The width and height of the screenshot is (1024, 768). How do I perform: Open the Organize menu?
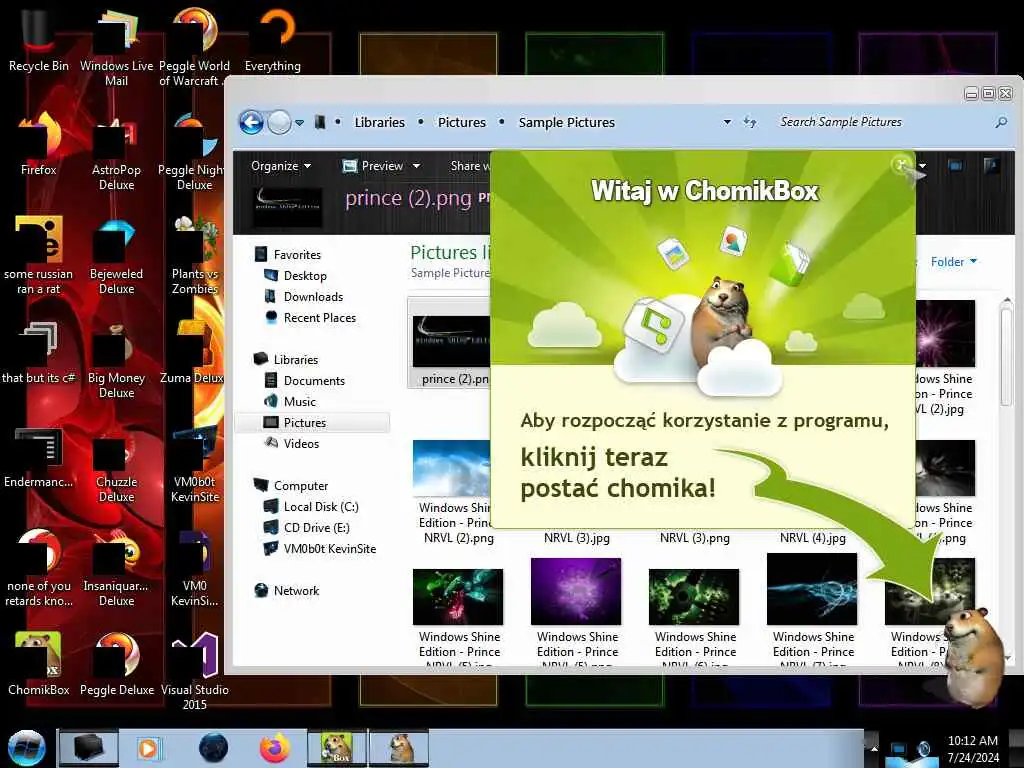click(x=281, y=166)
